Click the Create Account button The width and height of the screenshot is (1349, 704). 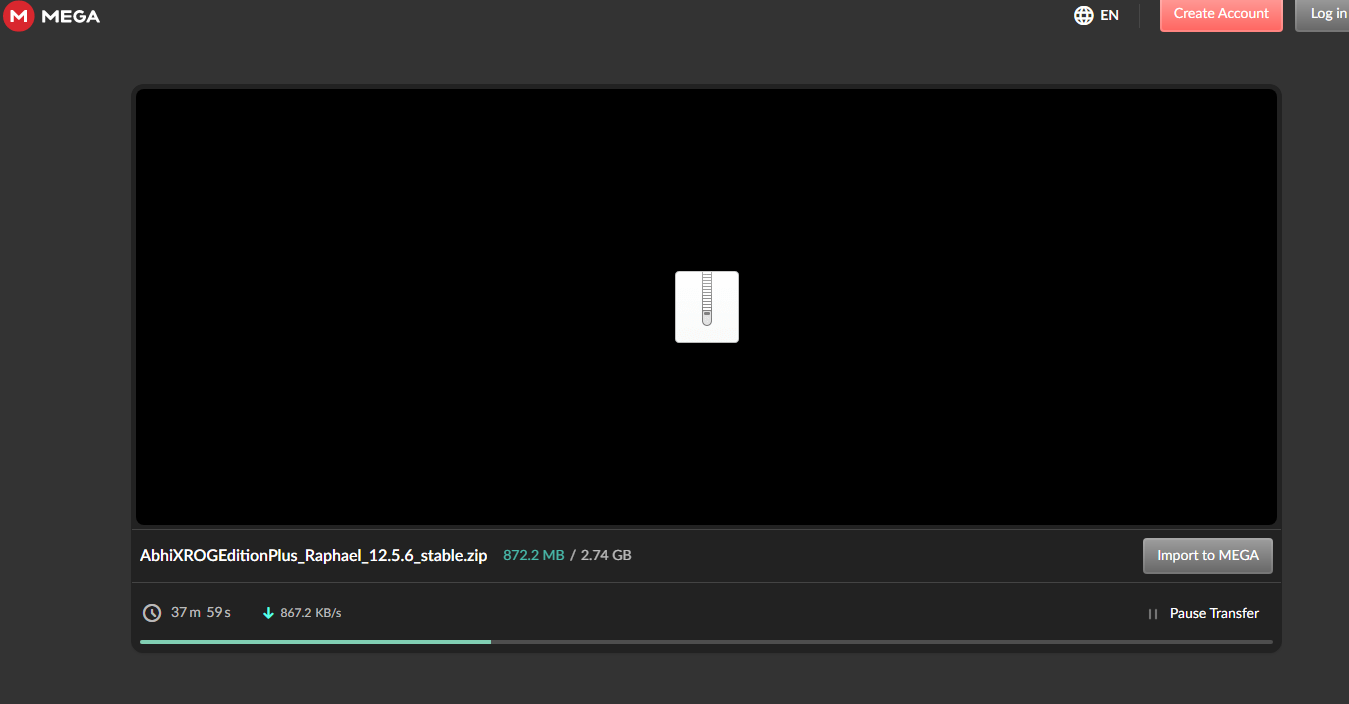(1221, 14)
